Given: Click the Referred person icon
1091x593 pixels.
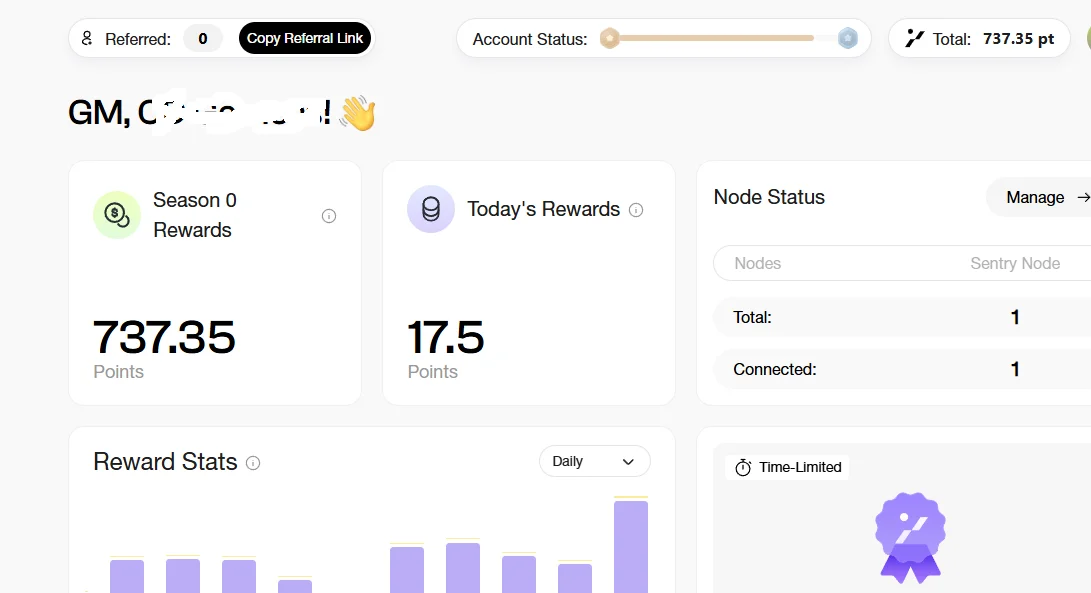Looking at the screenshot, I should click(87, 38).
